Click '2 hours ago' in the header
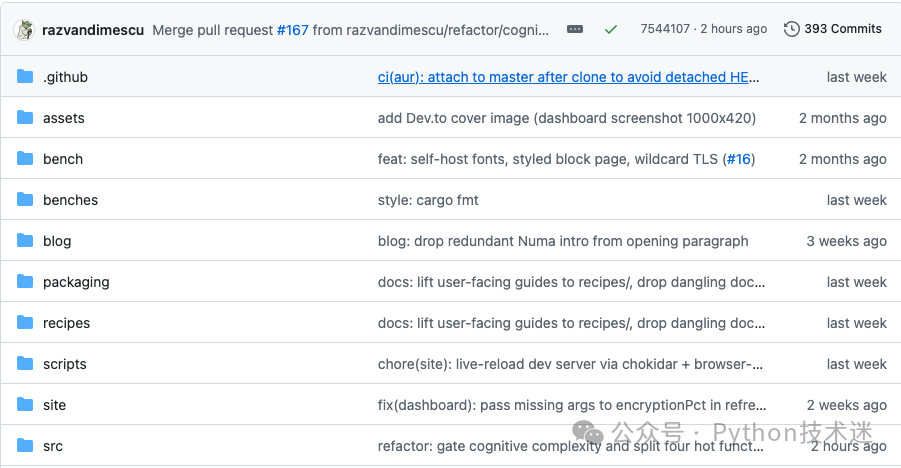The image size is (901, 468). tap(734, 29)
